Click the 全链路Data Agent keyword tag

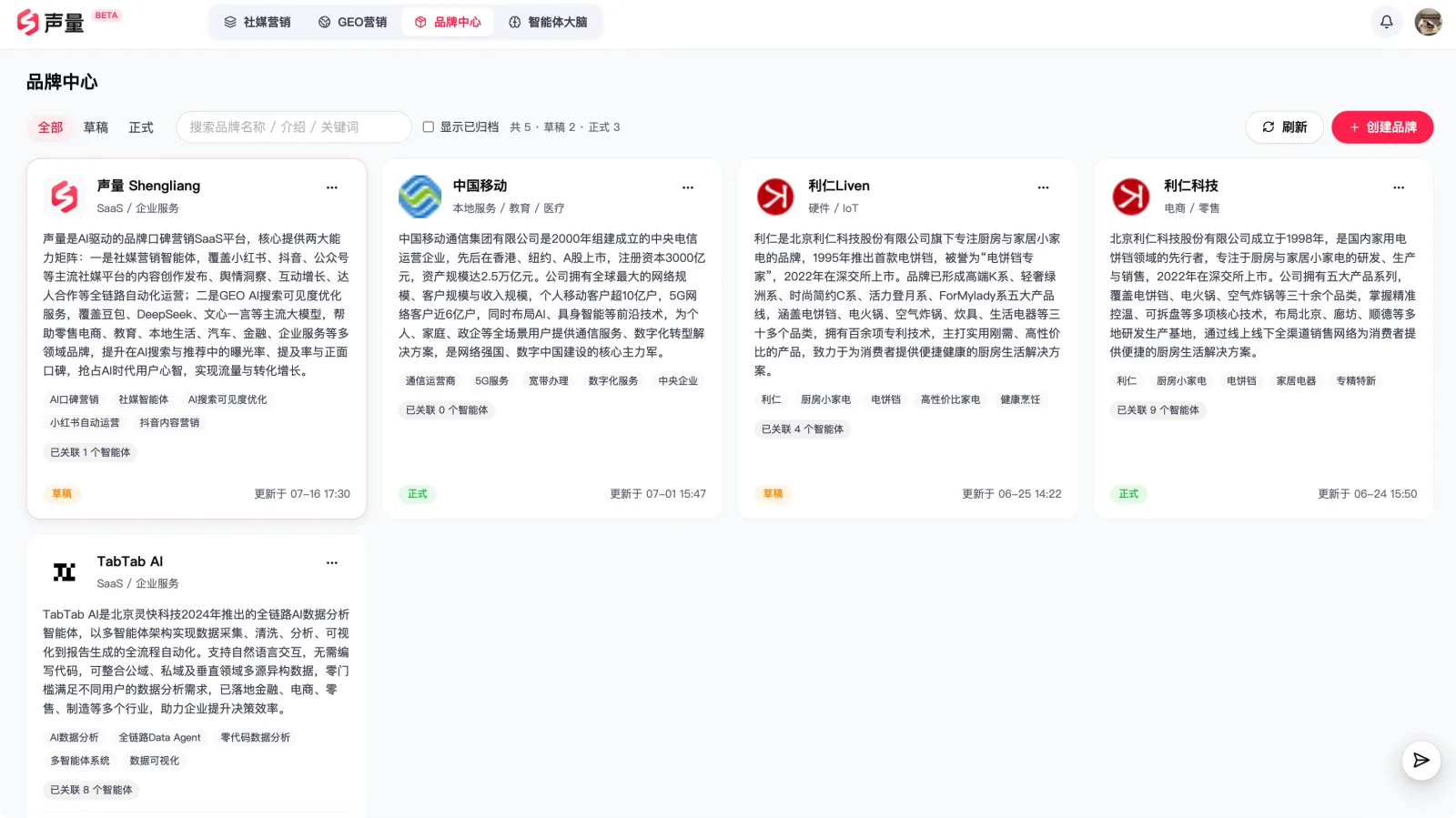click(x=159, y=738)
